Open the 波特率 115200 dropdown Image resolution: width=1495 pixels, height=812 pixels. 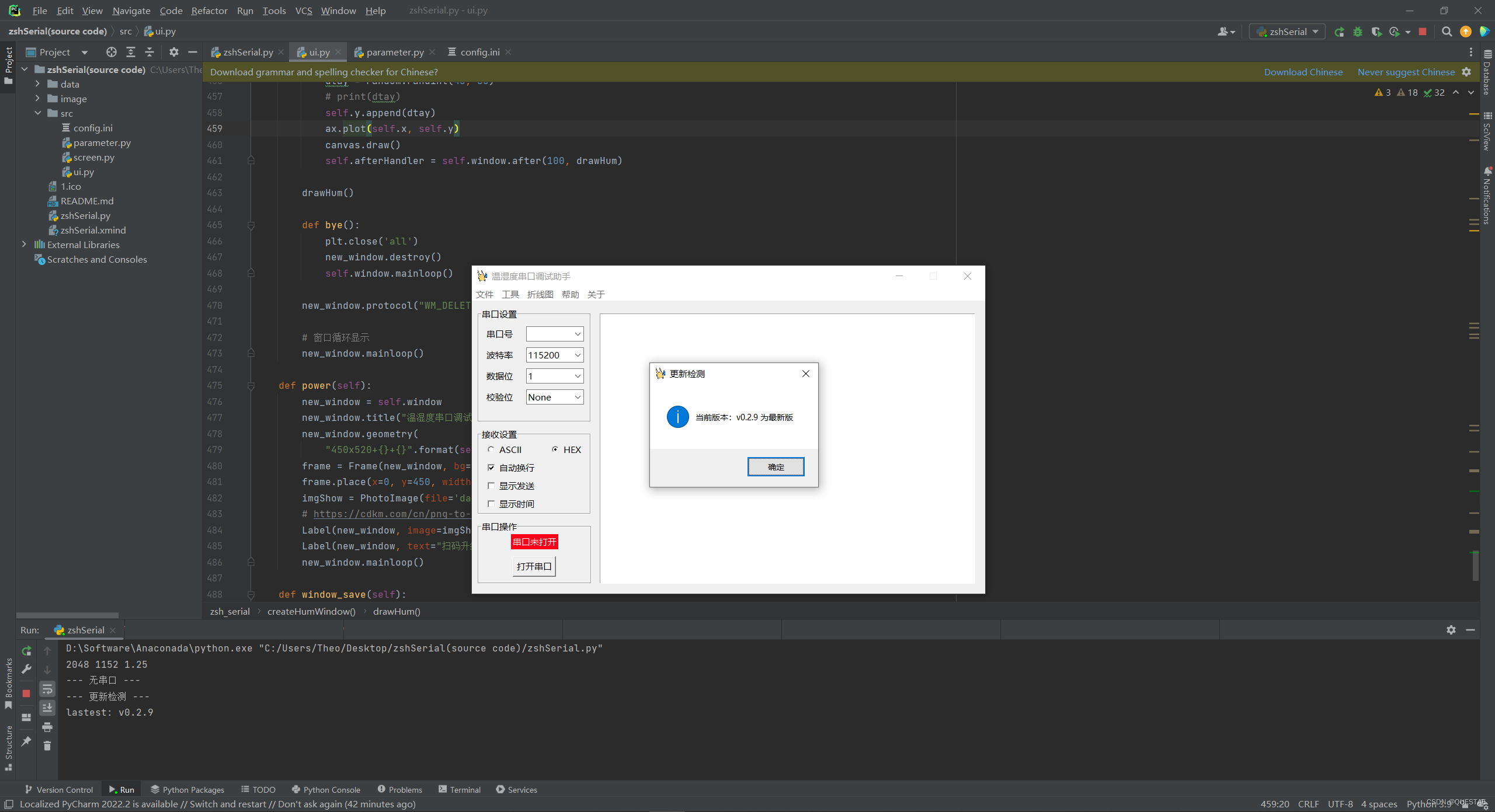click(x=577, y=355)
